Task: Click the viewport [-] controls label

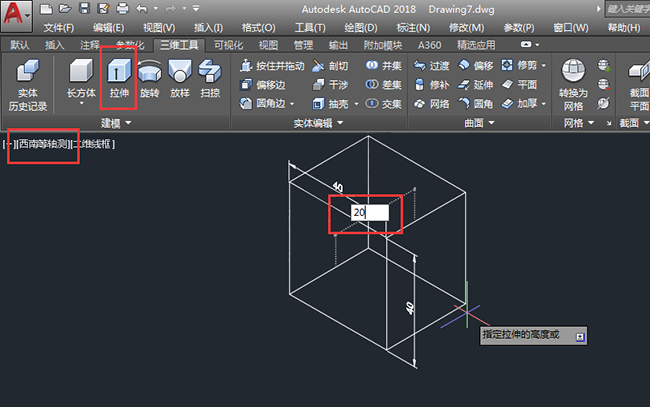Action: 9,144
